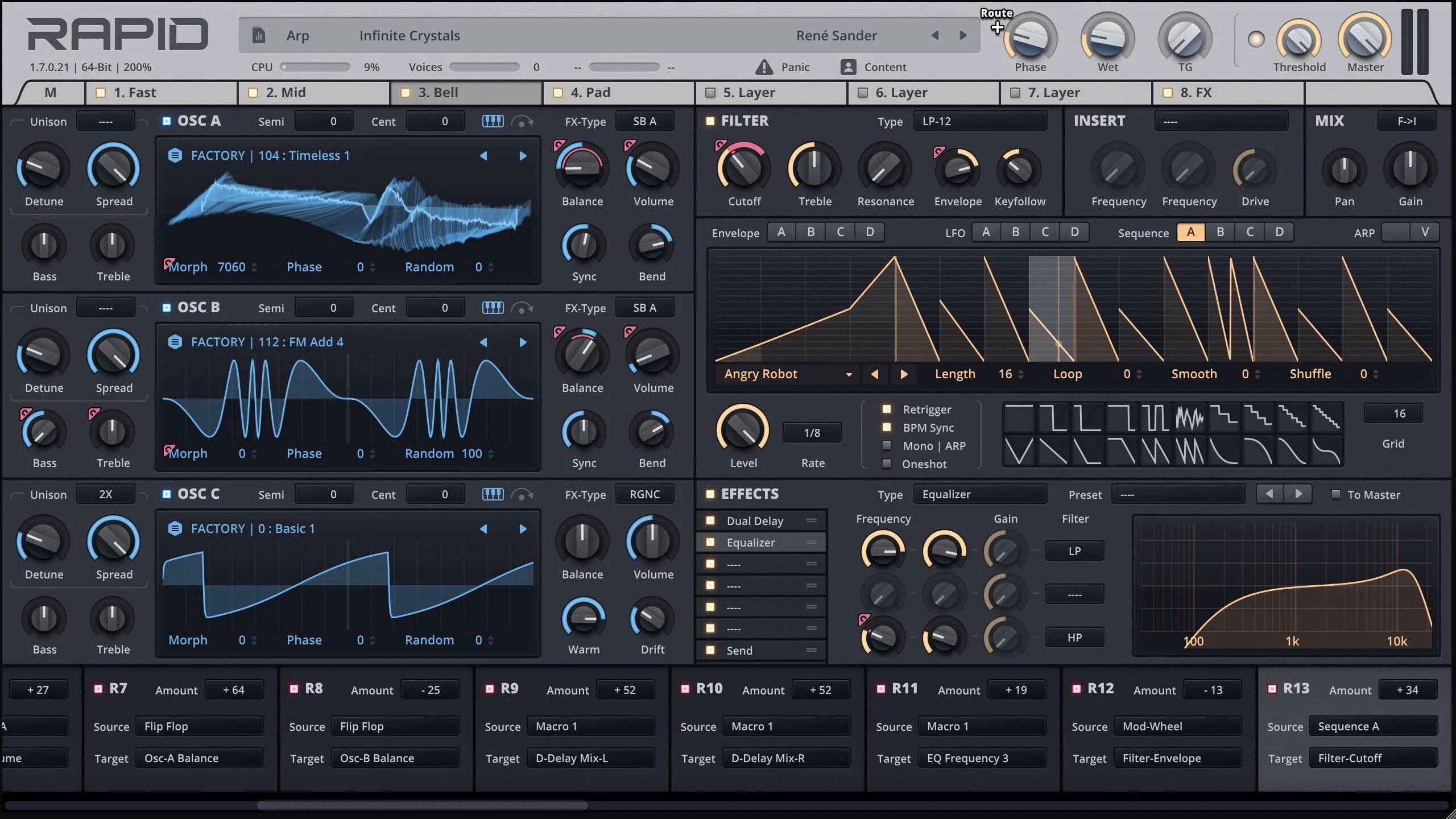Click the LP filter button in Equalizer
The width and height of the screenshot is (1456, 819).
point(1074,551)
